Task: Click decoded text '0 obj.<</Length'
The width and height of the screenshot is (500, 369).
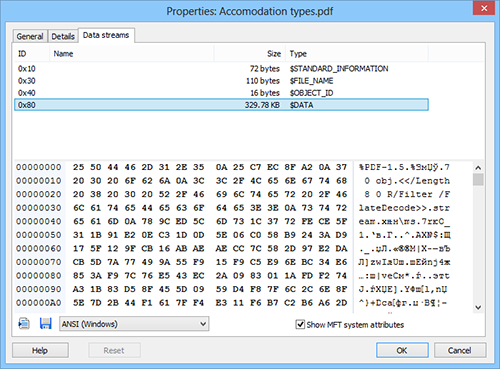Action: pyautogui.click(x=407, y=181)
